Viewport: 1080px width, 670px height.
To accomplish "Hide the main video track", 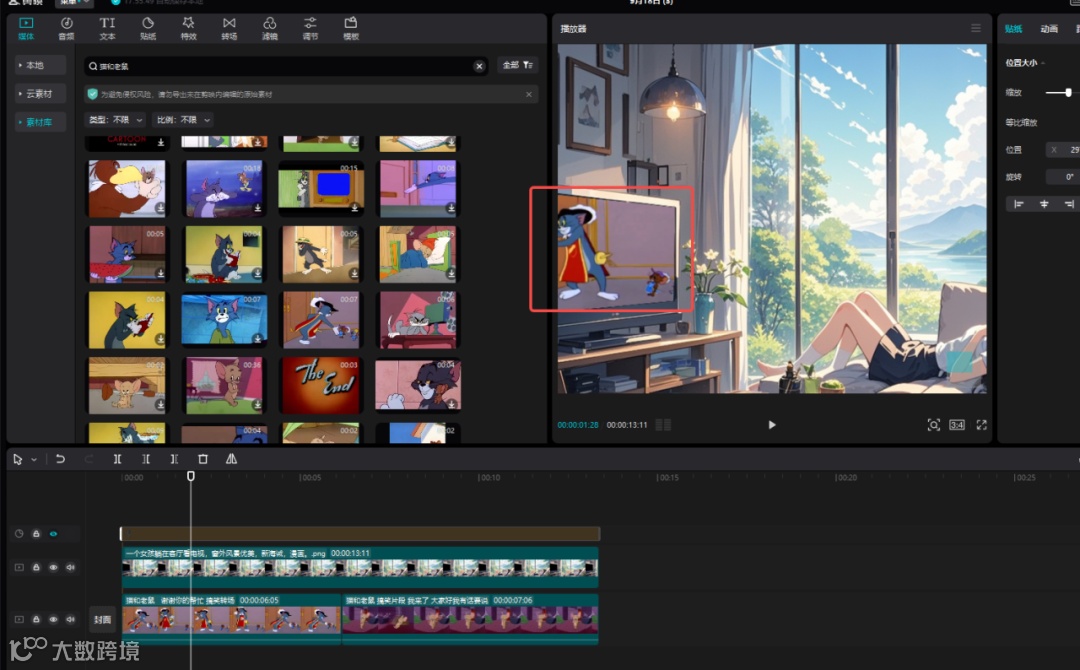I will click(x=53, y=619).
